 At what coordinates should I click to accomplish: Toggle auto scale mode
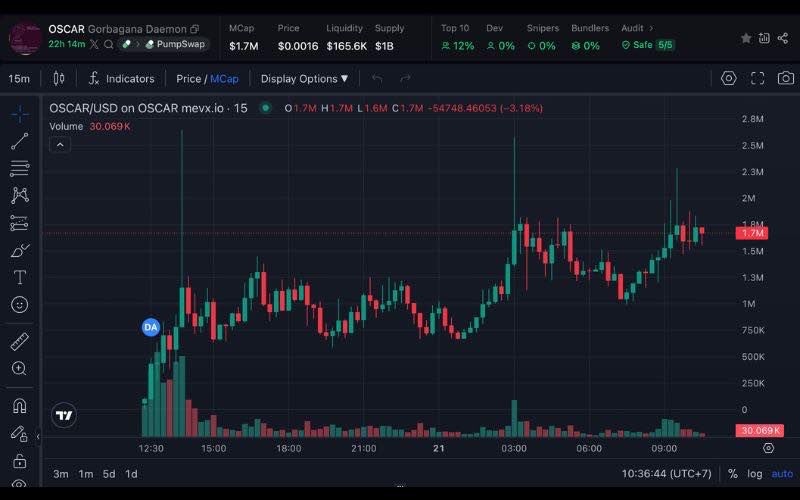click(x=782, y=474)
